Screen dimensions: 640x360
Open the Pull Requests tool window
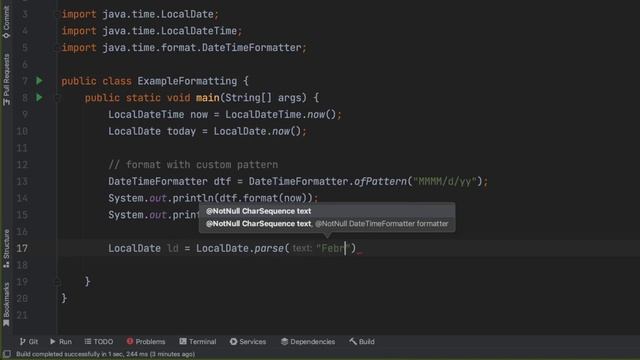click(6, 80)
